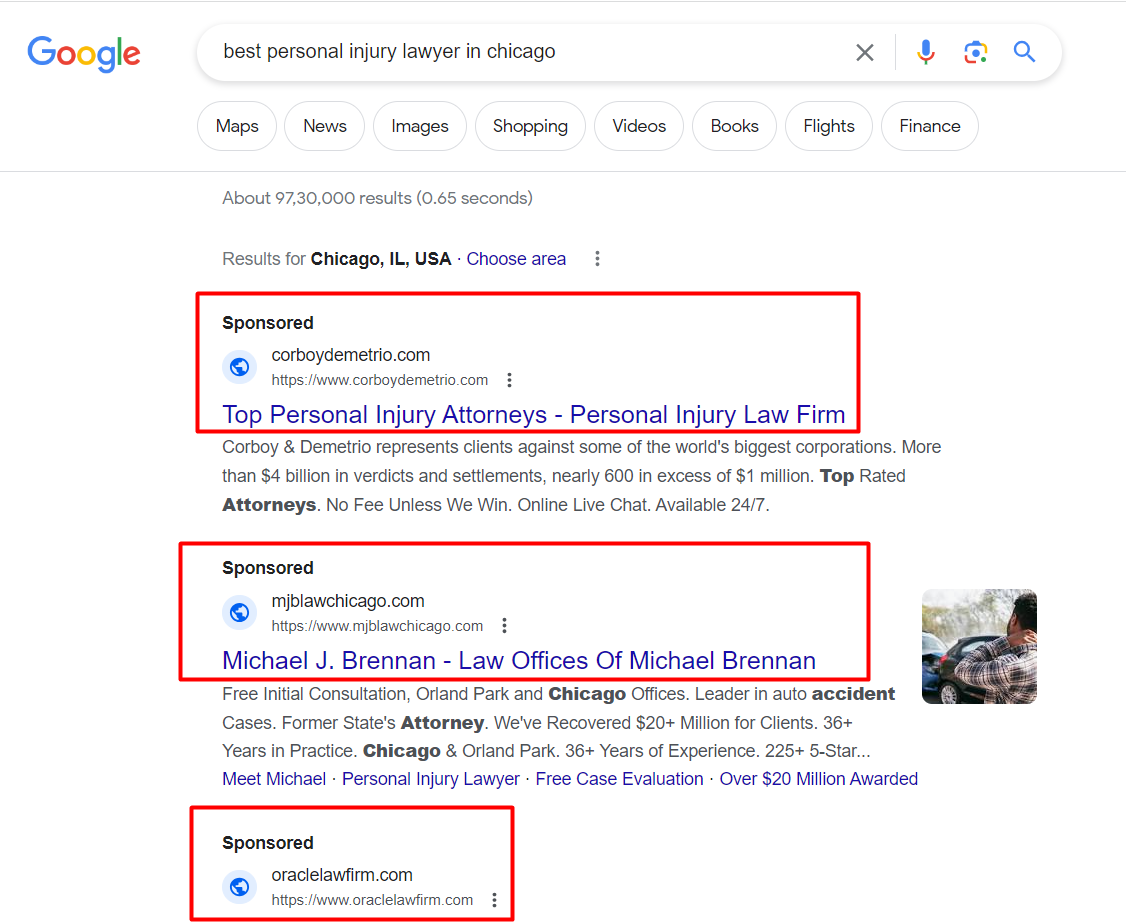Select the Images filter chip
This screenshot has height=924, width=1126.
(x=420, y=126)
